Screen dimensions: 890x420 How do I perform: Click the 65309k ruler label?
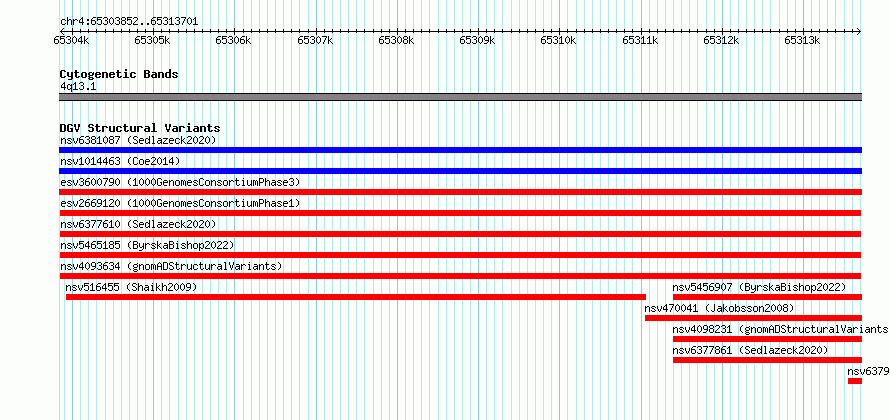[x=478, y=40]
